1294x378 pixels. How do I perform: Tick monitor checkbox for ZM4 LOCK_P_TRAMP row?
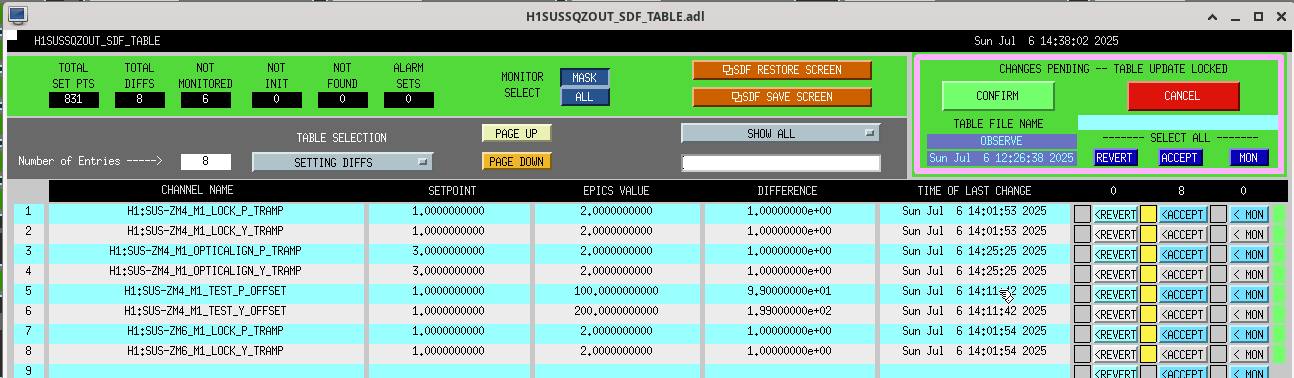(x=1218, y=213)
